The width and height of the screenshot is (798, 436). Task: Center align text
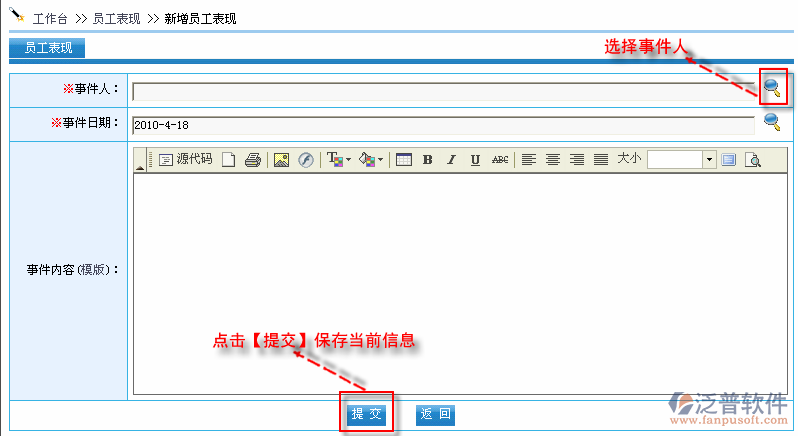pos(553,160)
